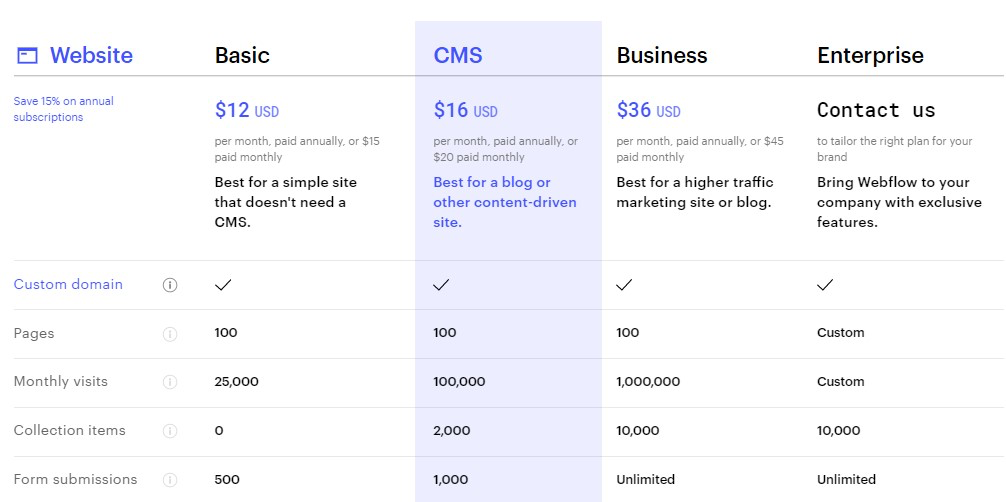This screenshot has width=1006, height=502.
Task: Click the Basic plan custom domain checkmark
Action: click(223, 285)
